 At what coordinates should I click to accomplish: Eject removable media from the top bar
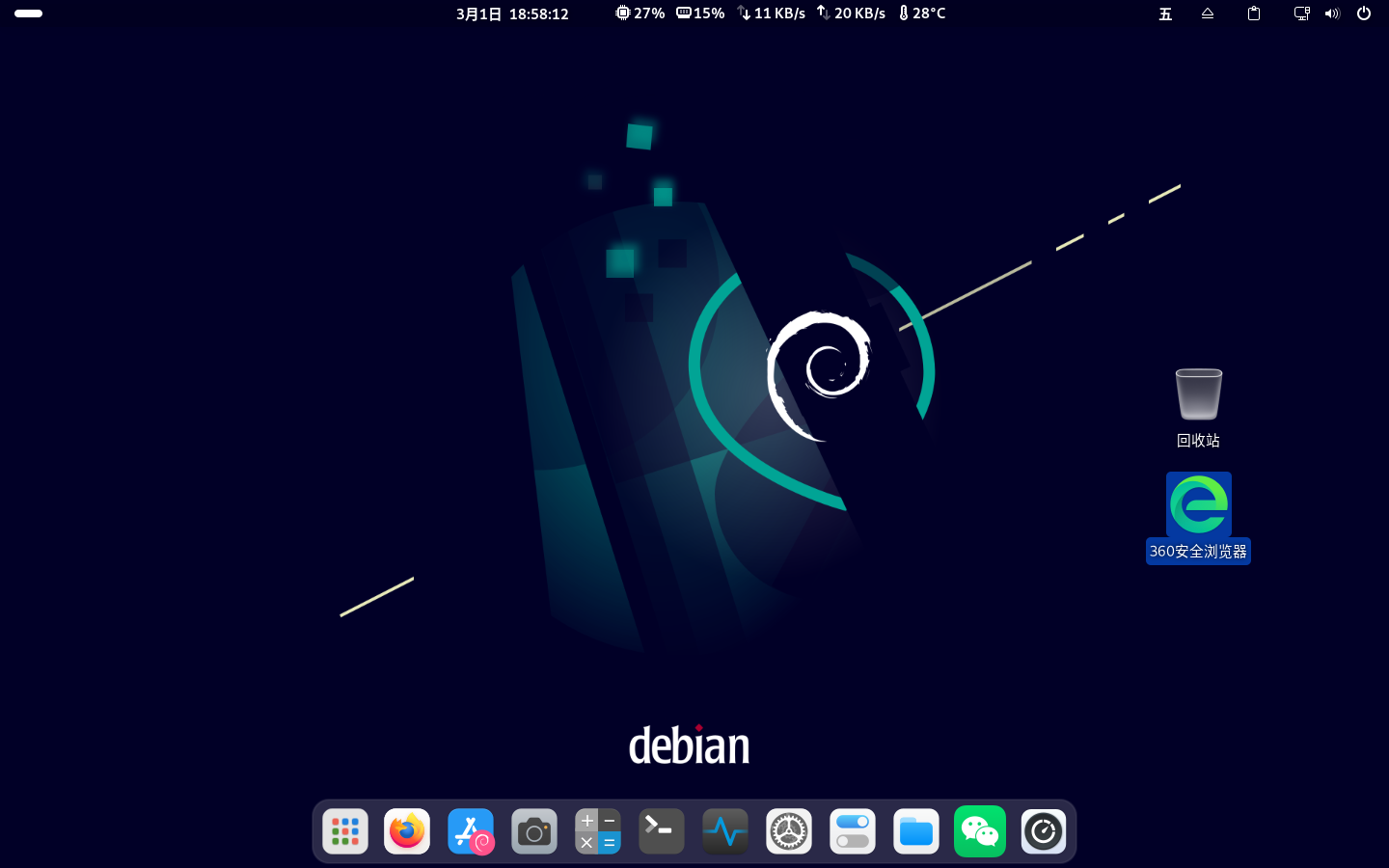1208,14
